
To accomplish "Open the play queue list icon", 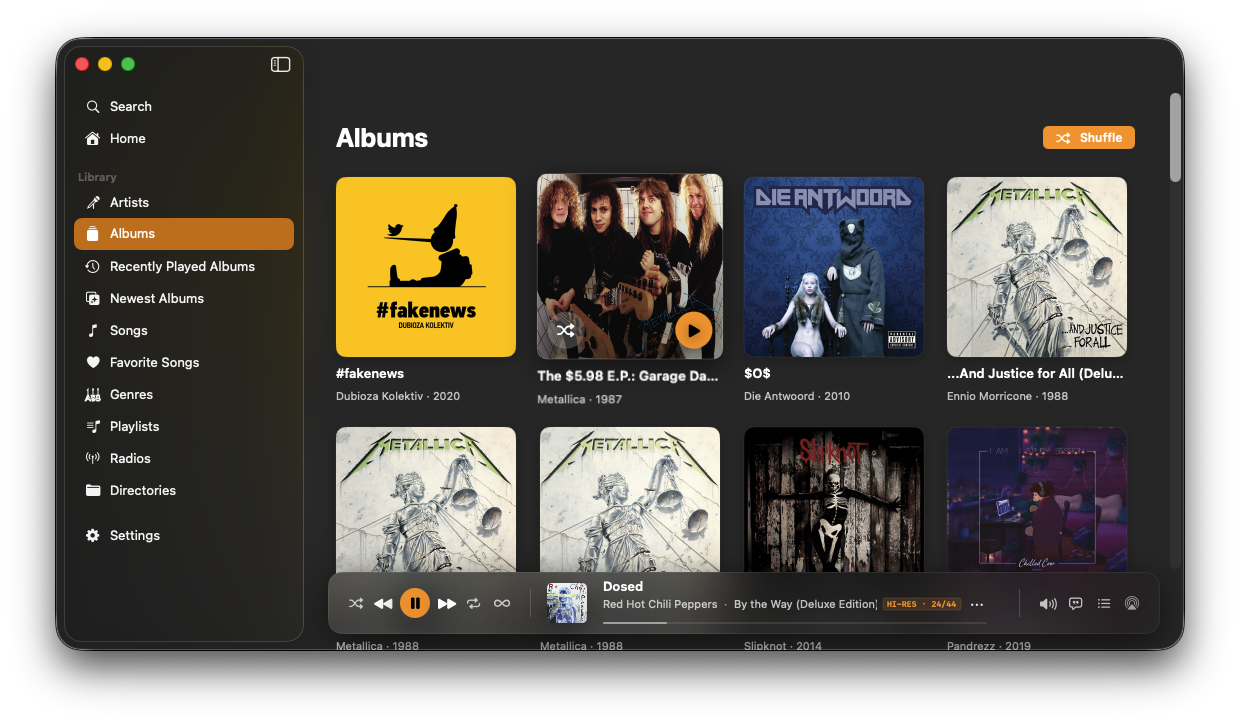I will (1103, 603).
